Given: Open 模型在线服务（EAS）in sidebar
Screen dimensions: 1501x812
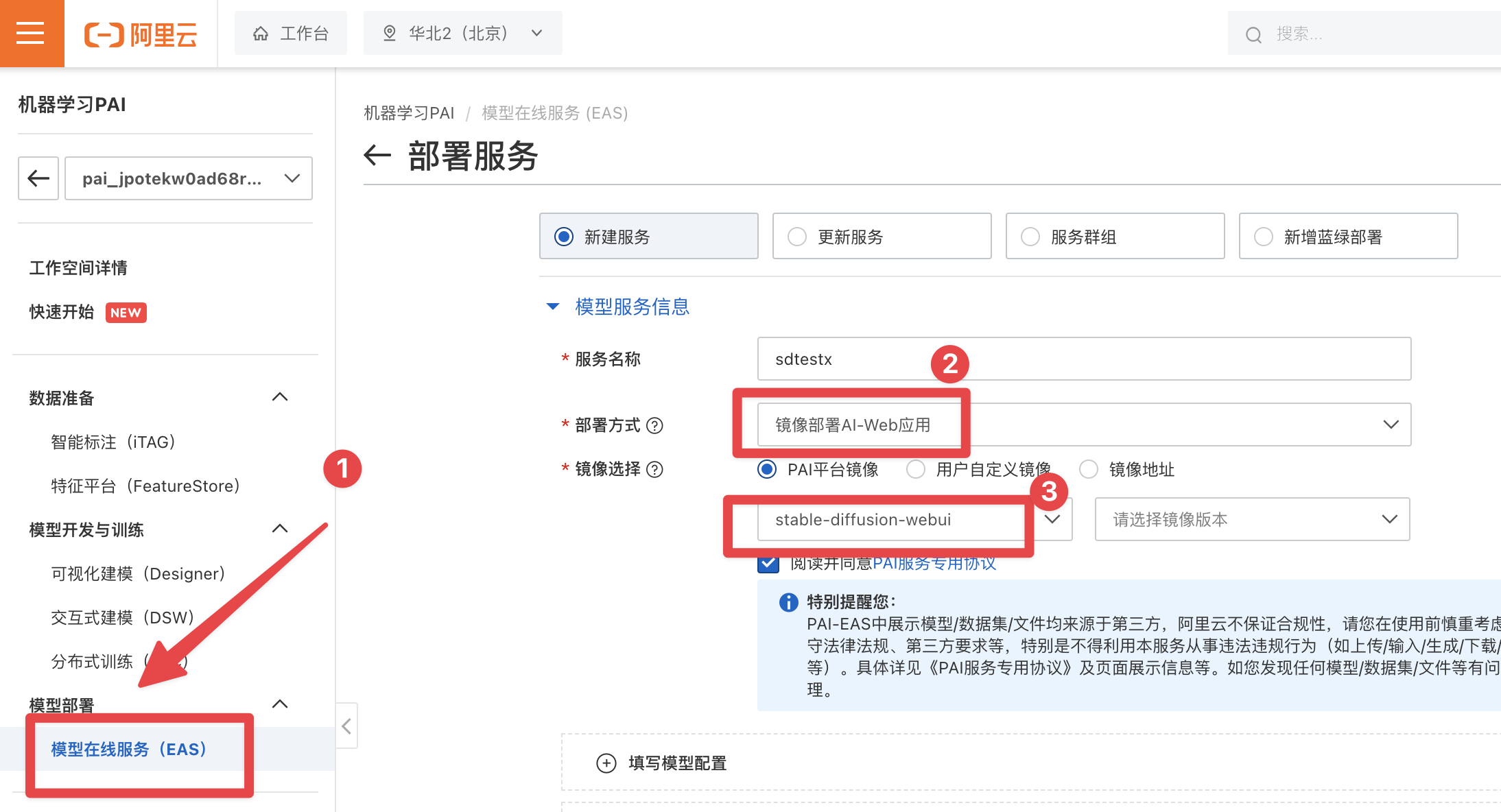Looking at the screenshot, I should point(130,749).
